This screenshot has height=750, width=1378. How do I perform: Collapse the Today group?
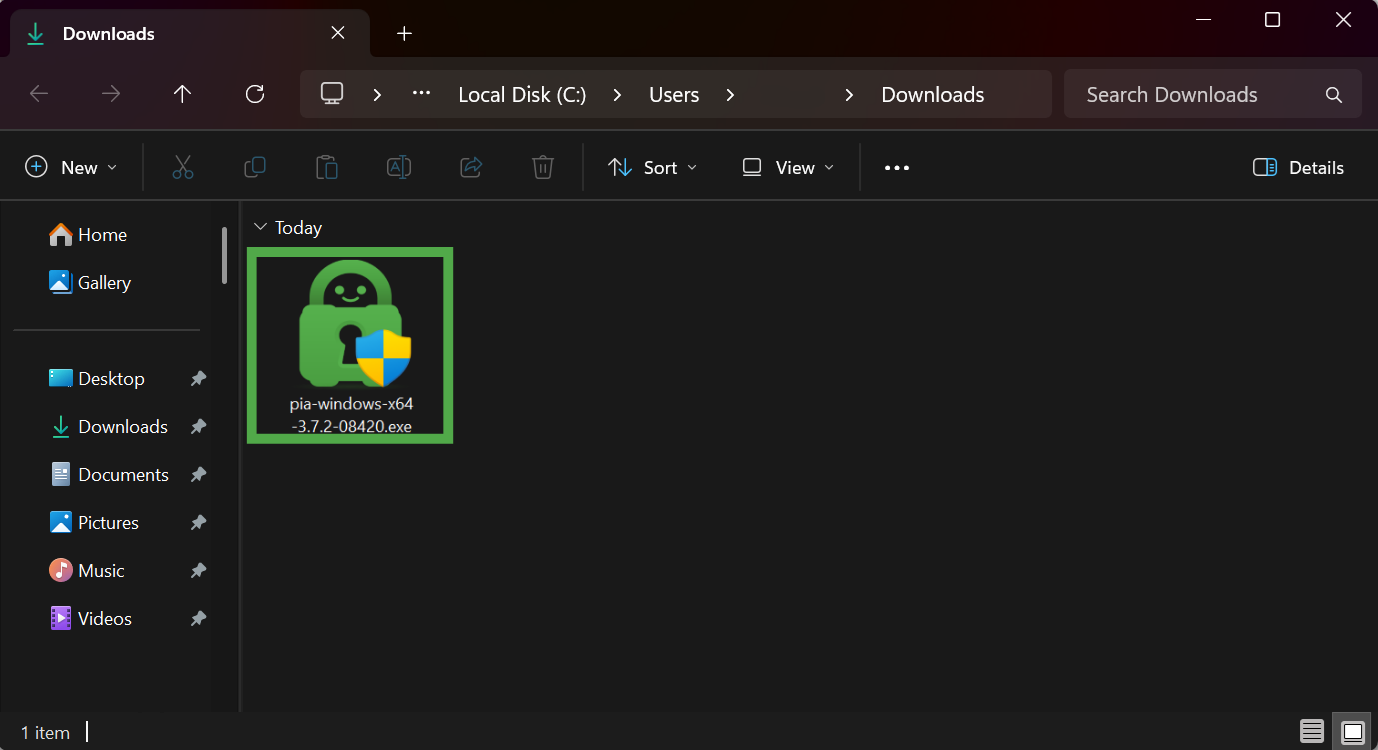pos(261,228)
